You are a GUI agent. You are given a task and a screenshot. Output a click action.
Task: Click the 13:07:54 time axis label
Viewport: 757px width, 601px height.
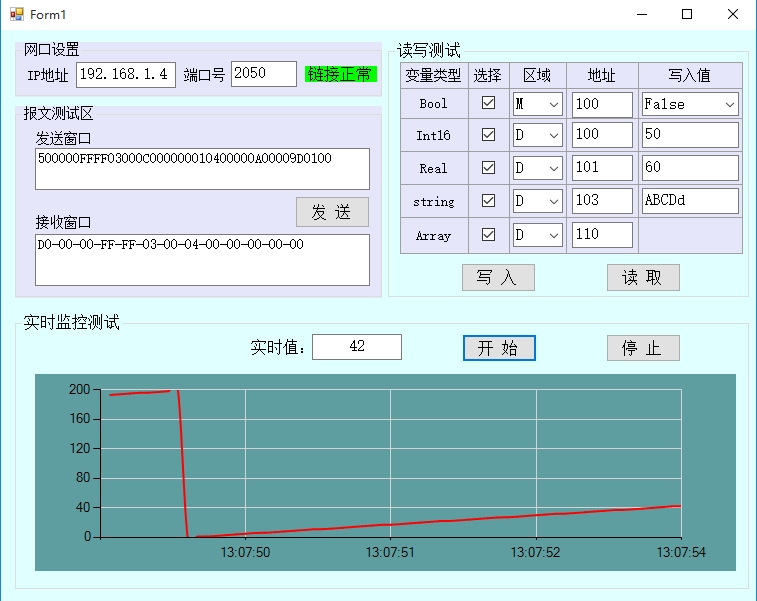tap(681, 552)
